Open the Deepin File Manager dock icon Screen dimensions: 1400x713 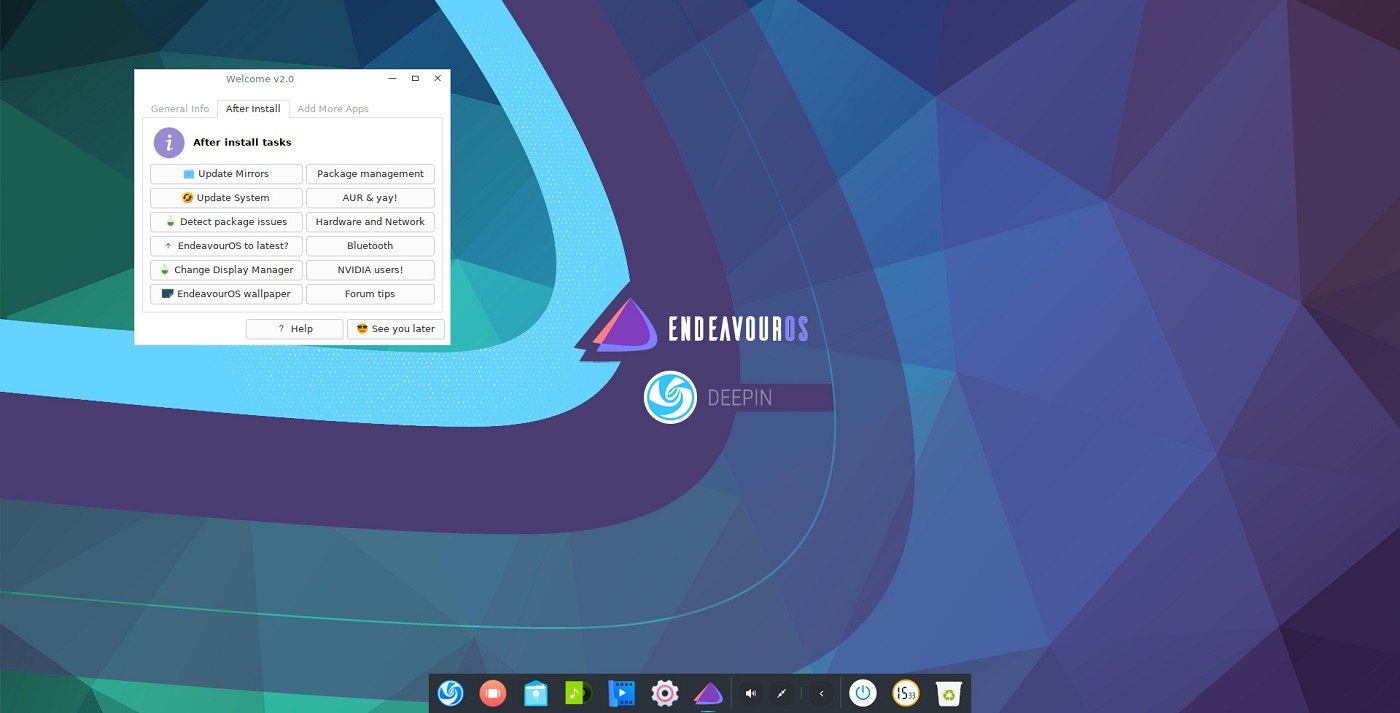click(535, 692)
